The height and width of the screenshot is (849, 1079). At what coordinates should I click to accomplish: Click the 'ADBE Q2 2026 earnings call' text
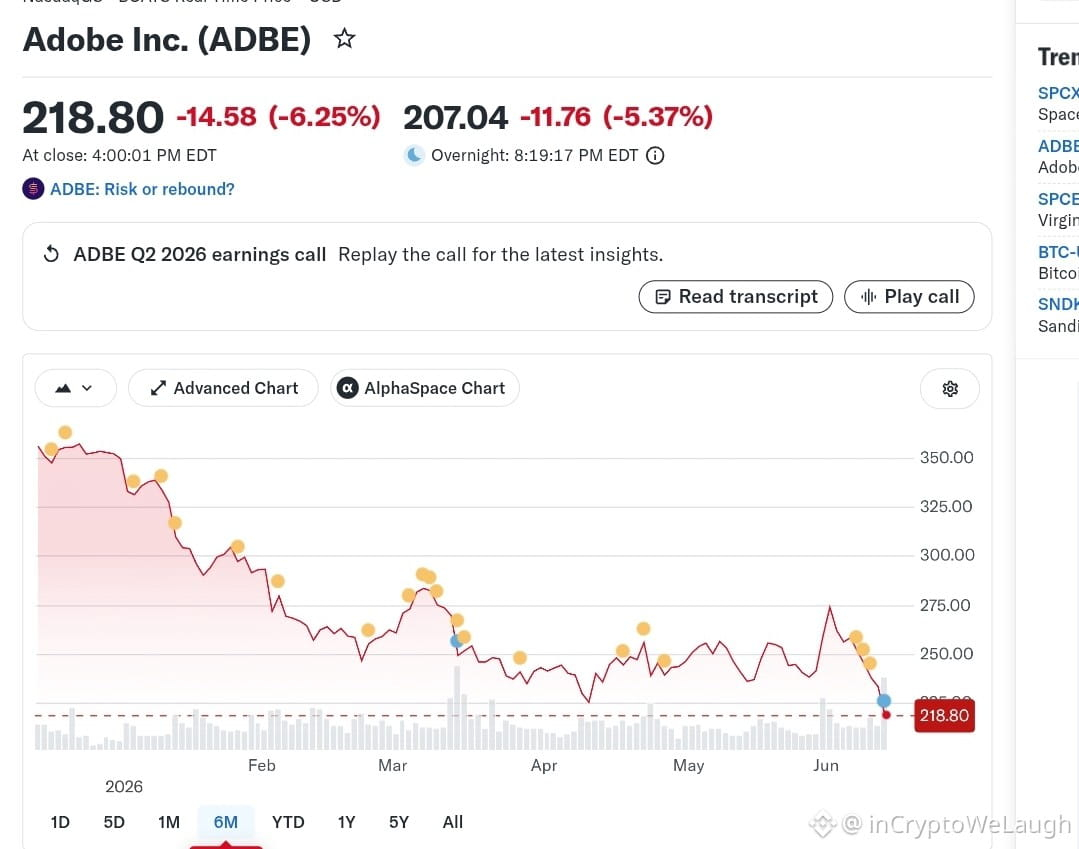coord(200,255)
